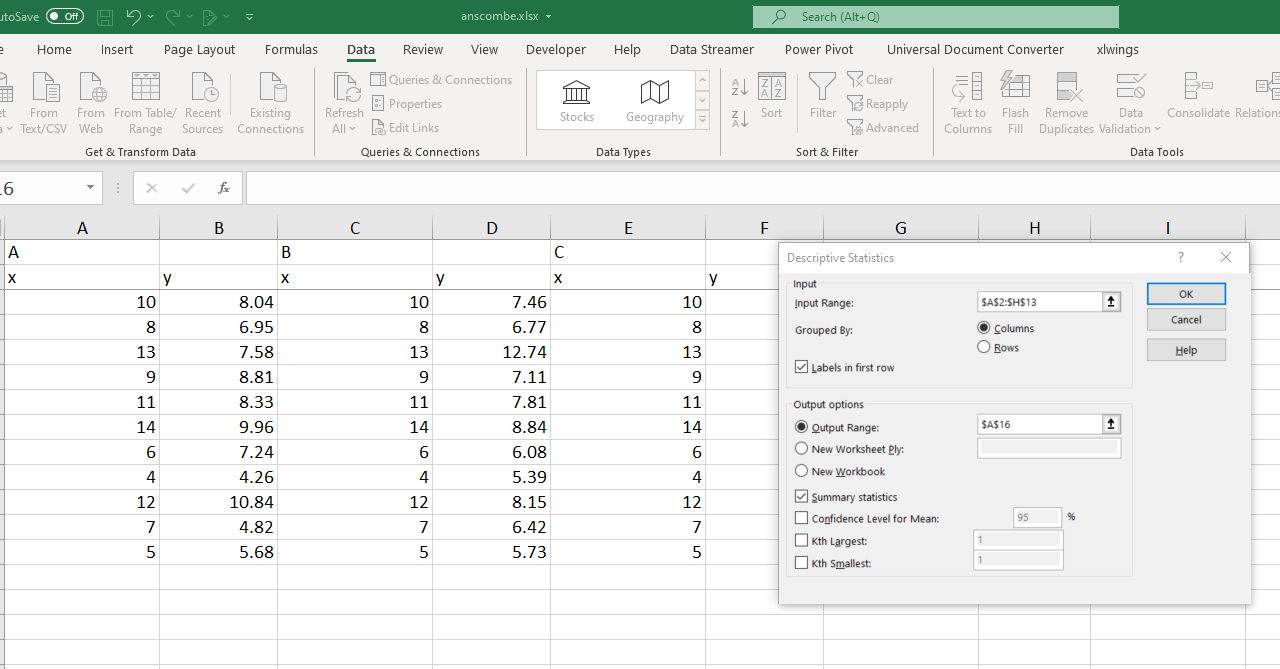Click the Input Range text field
The height and width of the screenshot is (669, 1280).
coord(1039,302)
